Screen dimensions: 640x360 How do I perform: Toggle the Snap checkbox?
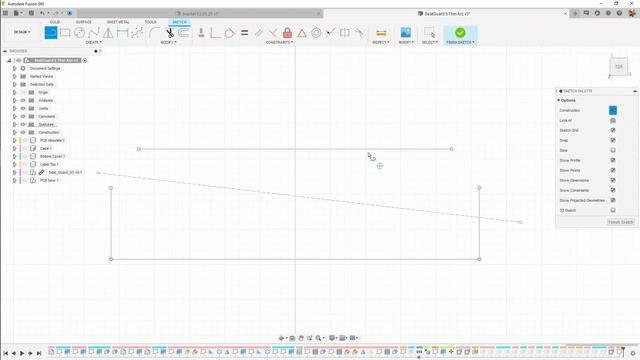[613, 140]
